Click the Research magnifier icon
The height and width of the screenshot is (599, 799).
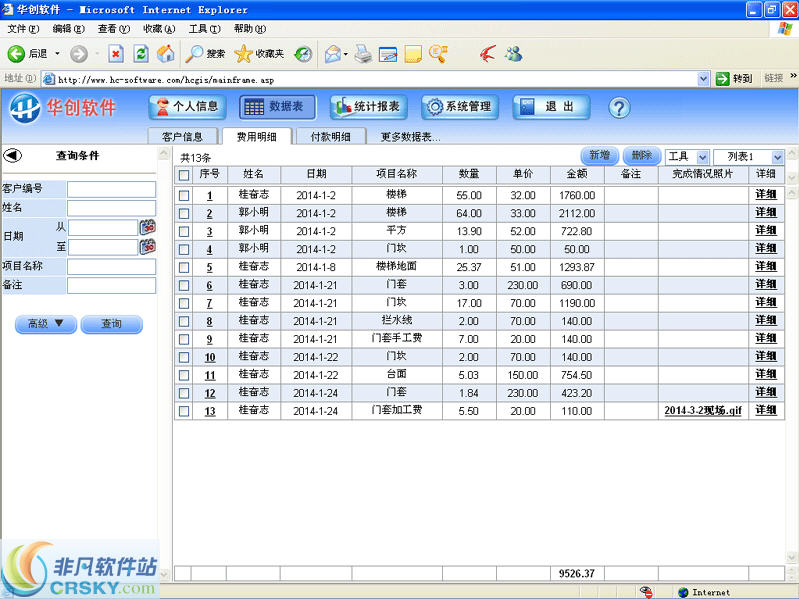[438, 53]
